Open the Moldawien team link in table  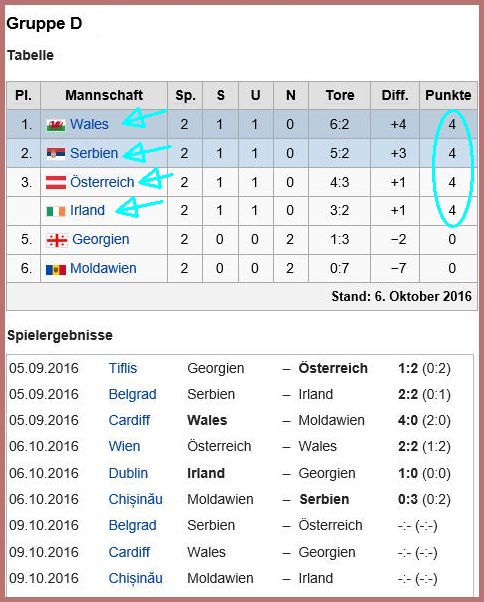[103, 268]
